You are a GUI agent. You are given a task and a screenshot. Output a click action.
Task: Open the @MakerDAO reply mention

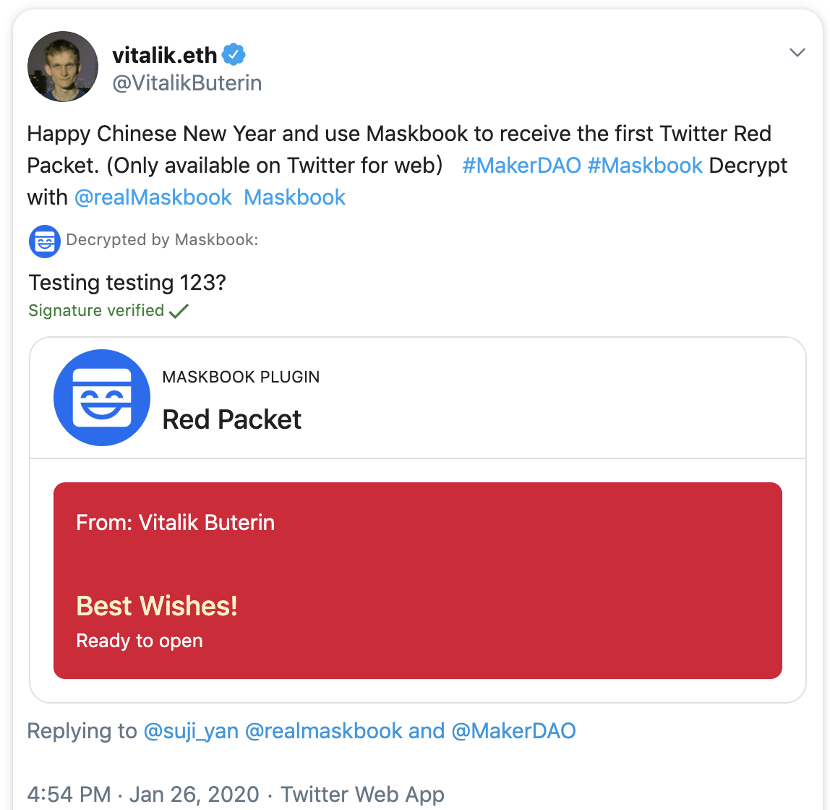[x=514, y=731]
